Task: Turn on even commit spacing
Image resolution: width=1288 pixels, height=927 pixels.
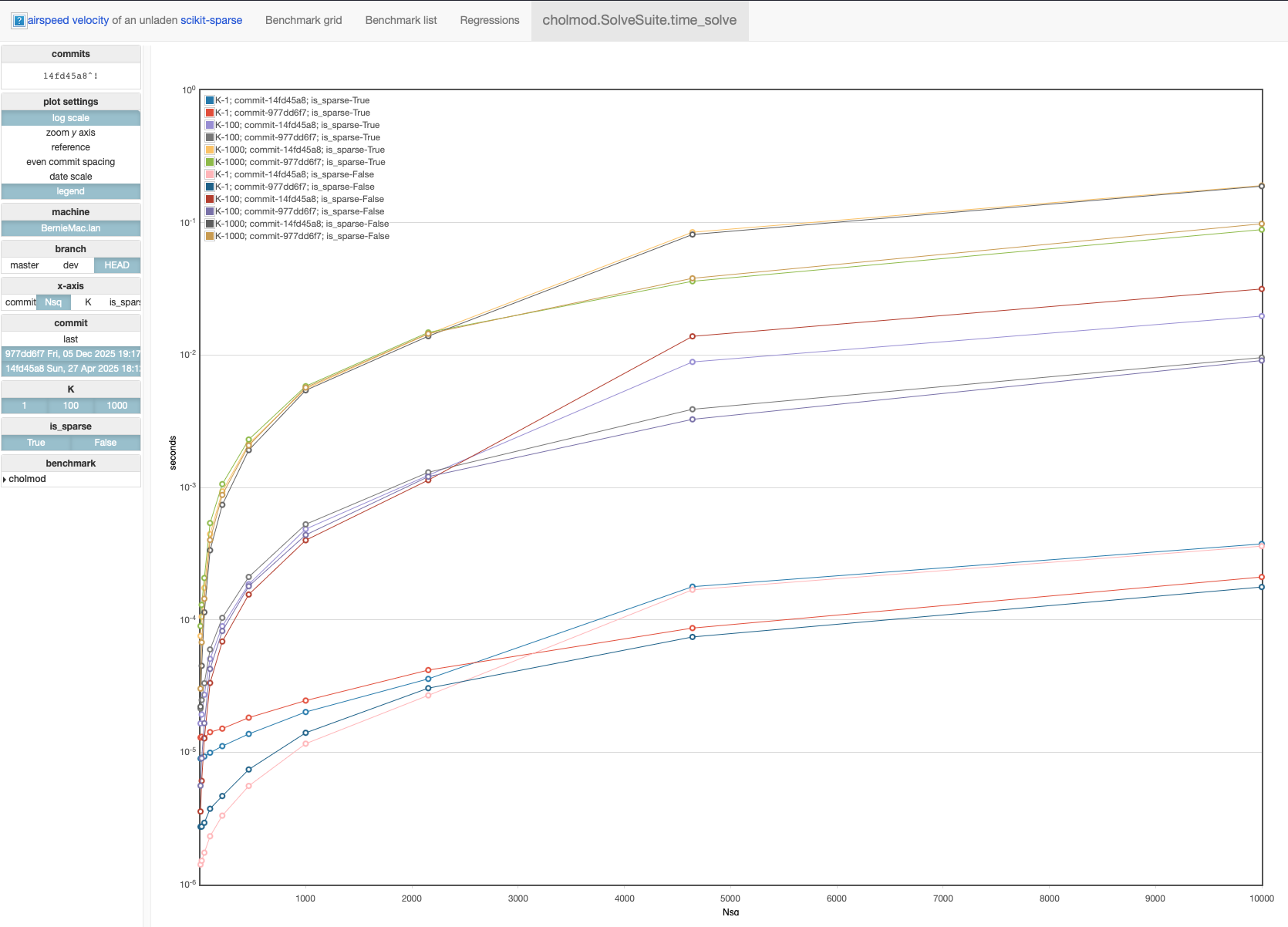Action: coord(71,162)
